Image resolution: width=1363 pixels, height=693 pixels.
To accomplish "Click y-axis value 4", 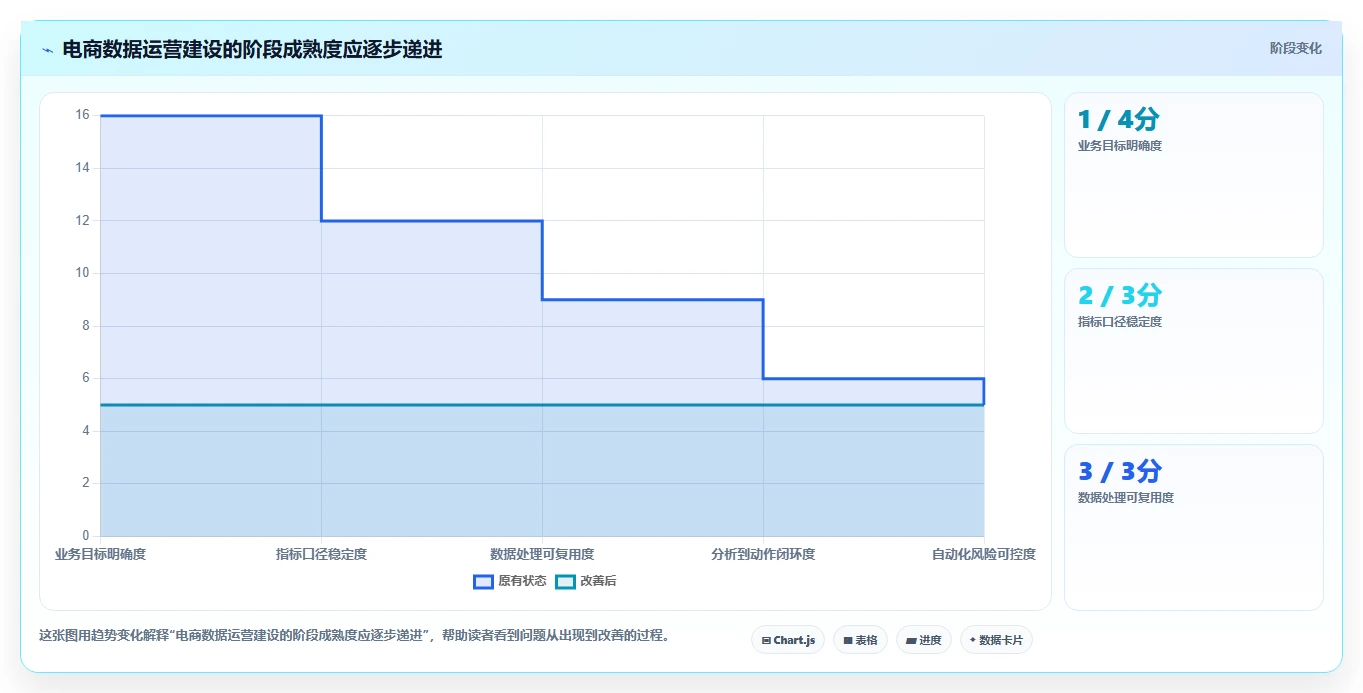I will [x=85, y=431].
